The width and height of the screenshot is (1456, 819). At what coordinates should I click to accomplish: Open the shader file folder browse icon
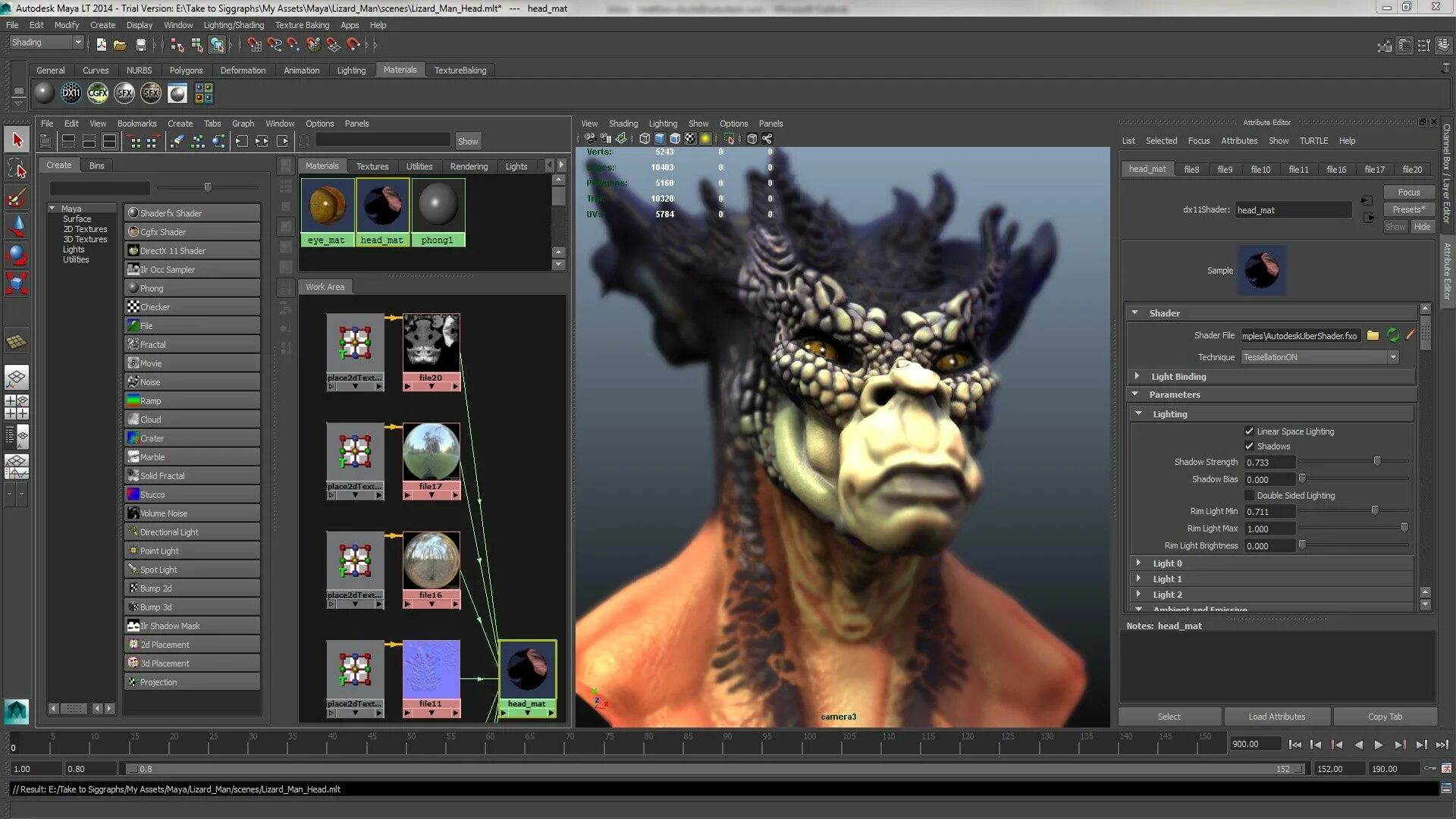tap(1373, 335)
